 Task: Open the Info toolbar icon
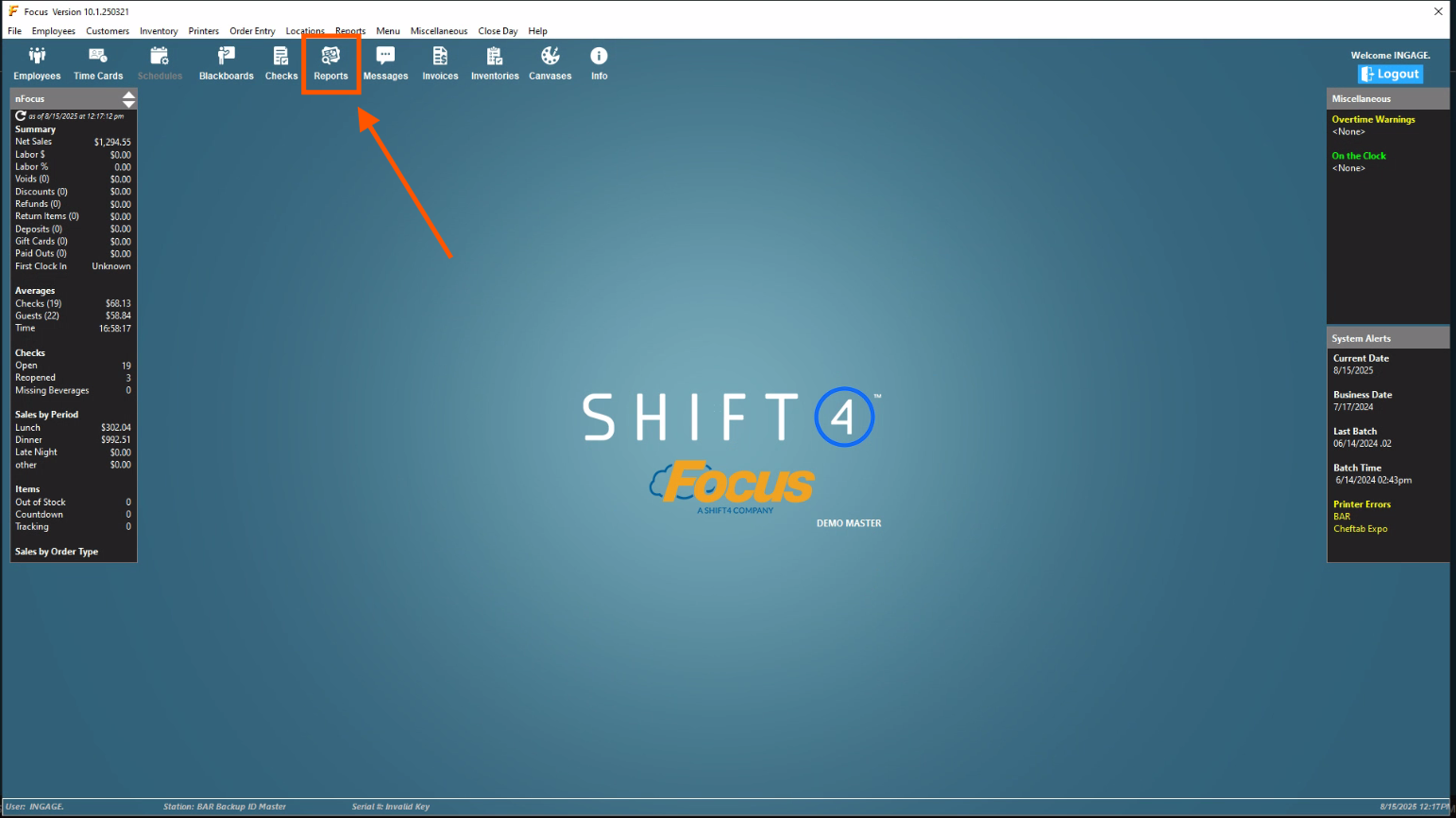(x=600, y=64)
